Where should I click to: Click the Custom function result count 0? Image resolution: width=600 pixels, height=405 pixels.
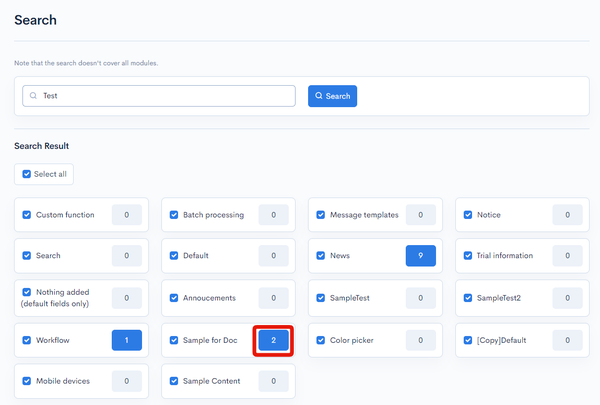tap(127, 215)
